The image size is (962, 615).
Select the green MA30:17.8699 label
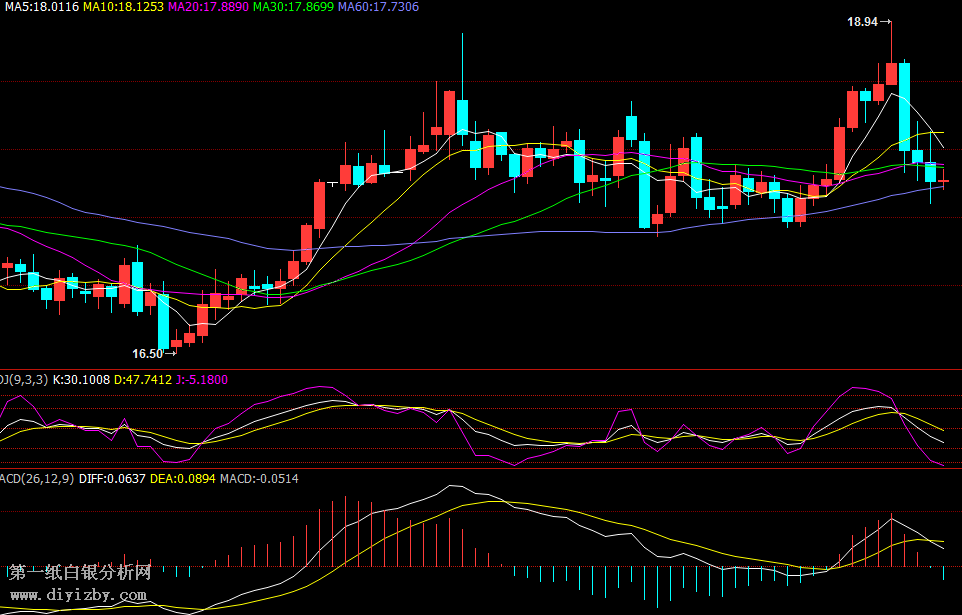[x=293, y=7]
